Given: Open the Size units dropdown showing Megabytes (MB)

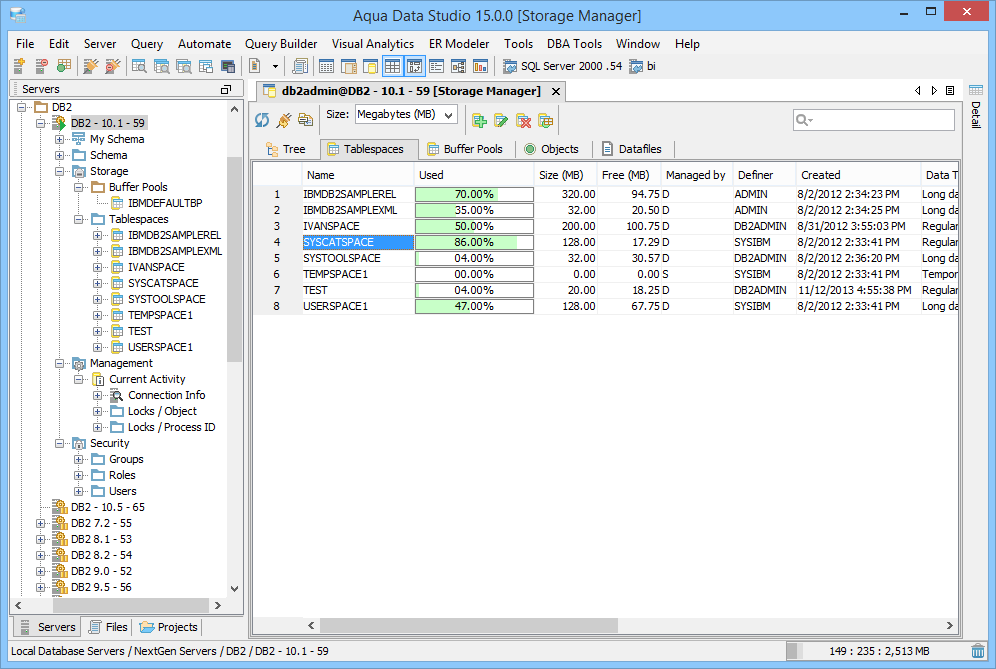Looking at the screenshot, I should 406,114.
